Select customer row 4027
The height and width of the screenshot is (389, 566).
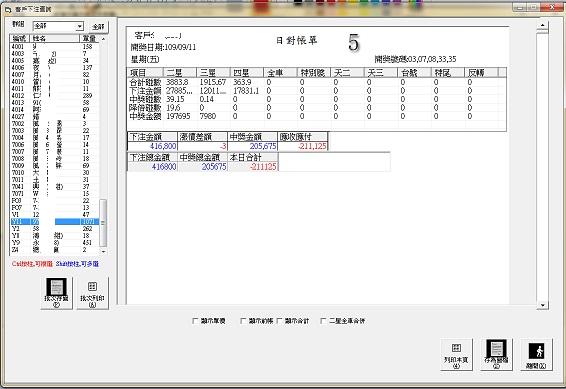pos(54,117)
